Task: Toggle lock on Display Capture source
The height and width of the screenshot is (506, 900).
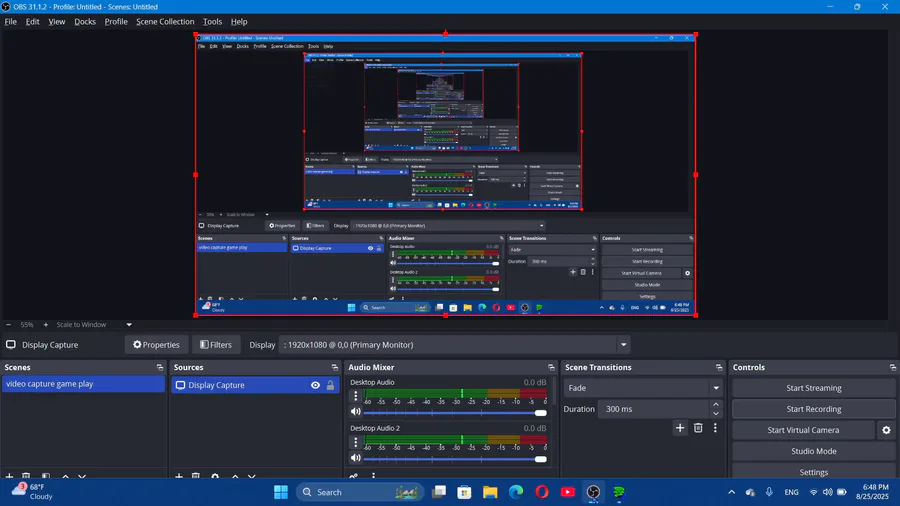Action: (331, 385)
